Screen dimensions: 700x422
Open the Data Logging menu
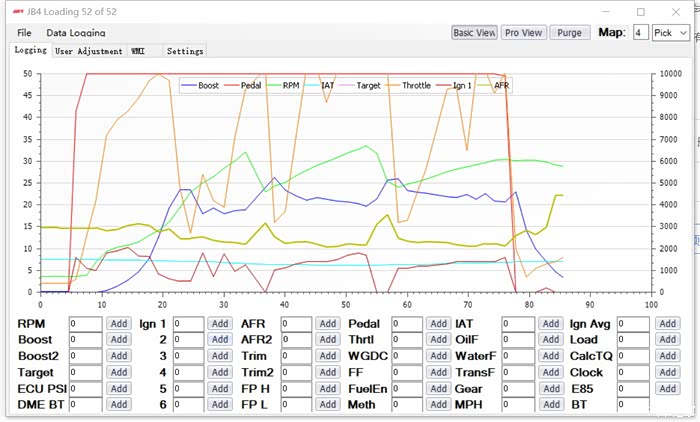tap(75, 33)
